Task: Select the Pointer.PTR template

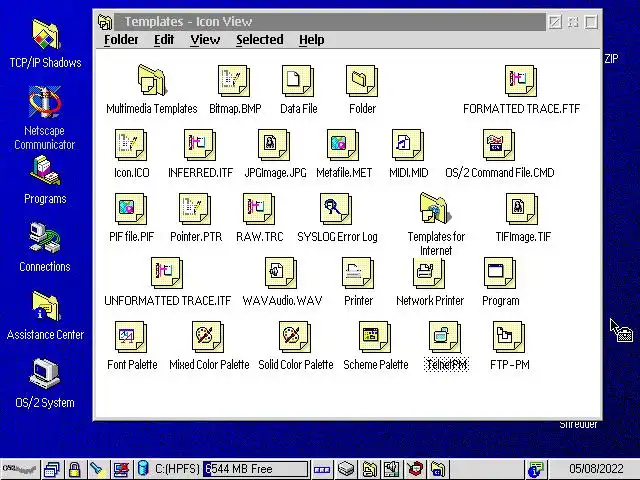Action: 195,209
